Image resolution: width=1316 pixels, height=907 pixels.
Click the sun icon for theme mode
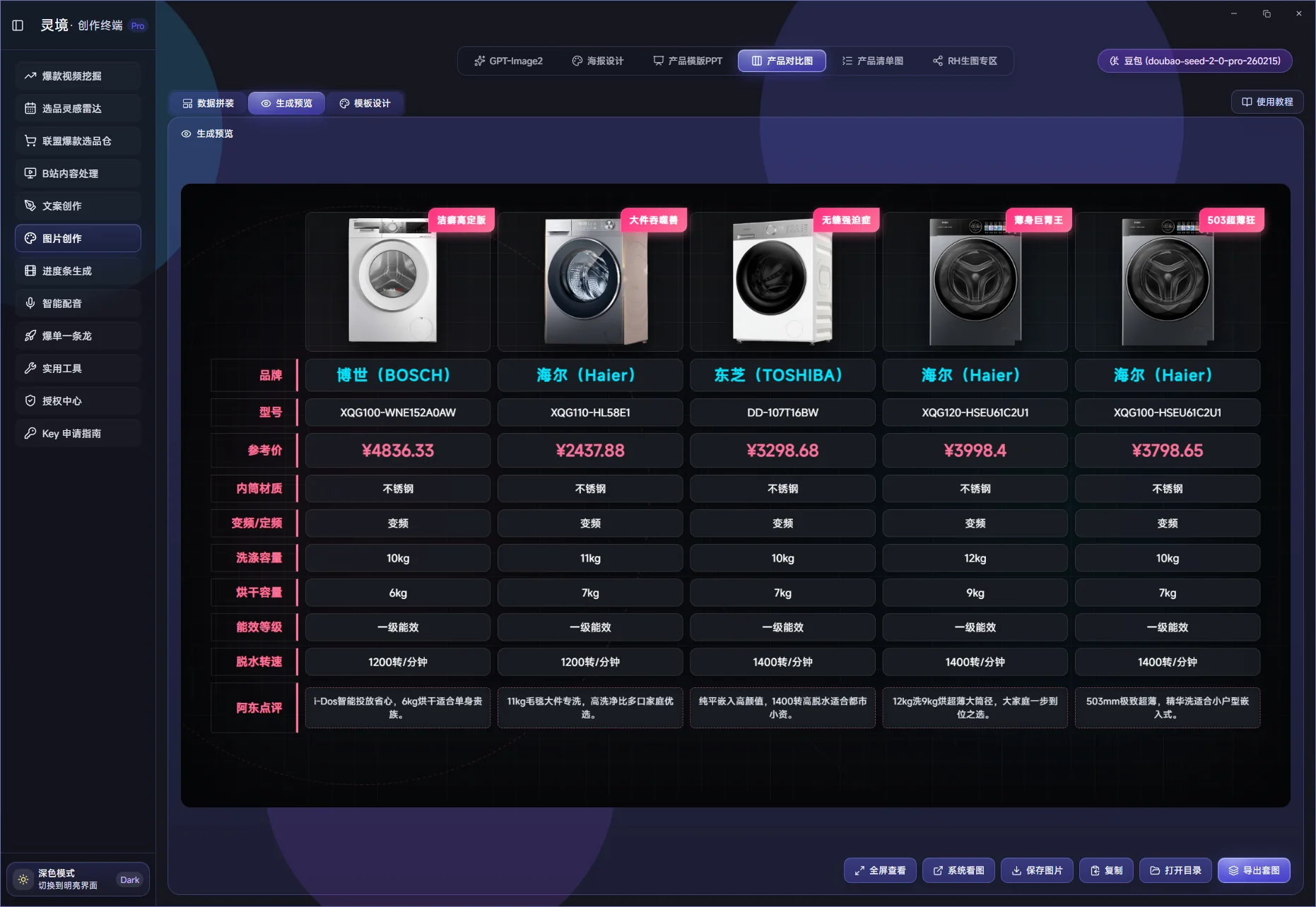(x=23, y=879)
